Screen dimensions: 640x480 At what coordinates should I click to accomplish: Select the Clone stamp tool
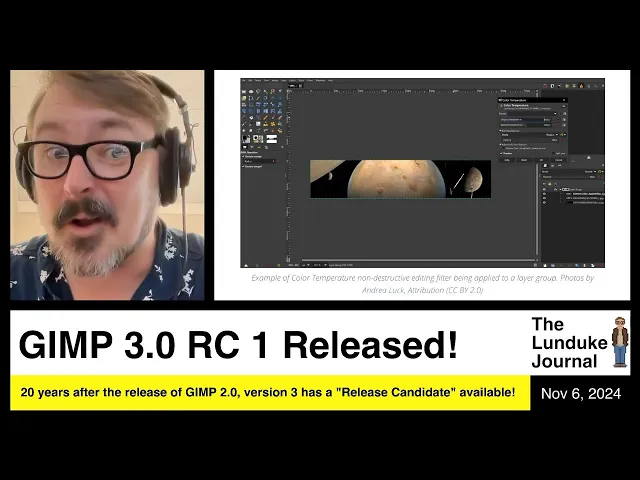266,124
